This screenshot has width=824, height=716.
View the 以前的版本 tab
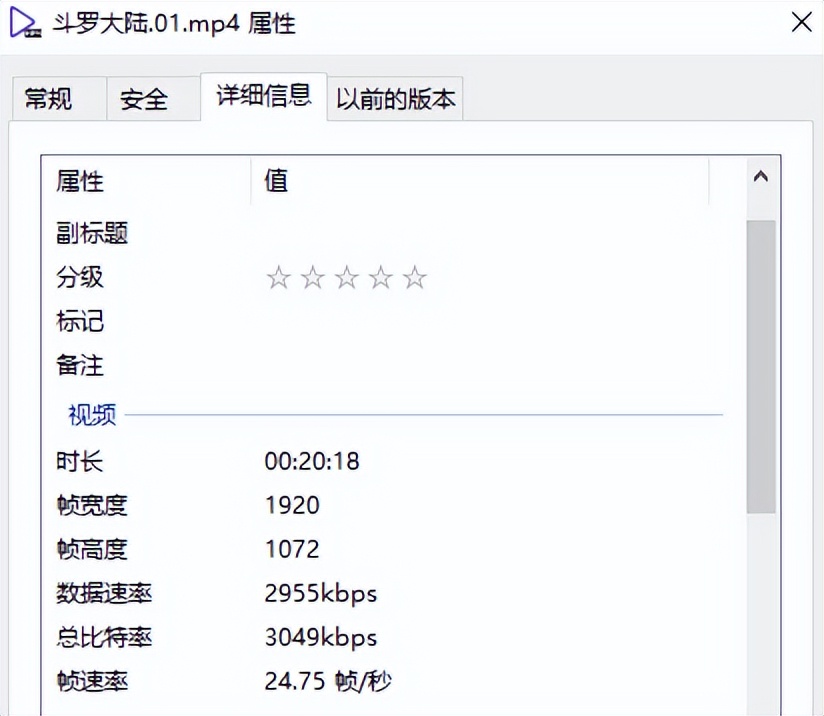[395, 98]
